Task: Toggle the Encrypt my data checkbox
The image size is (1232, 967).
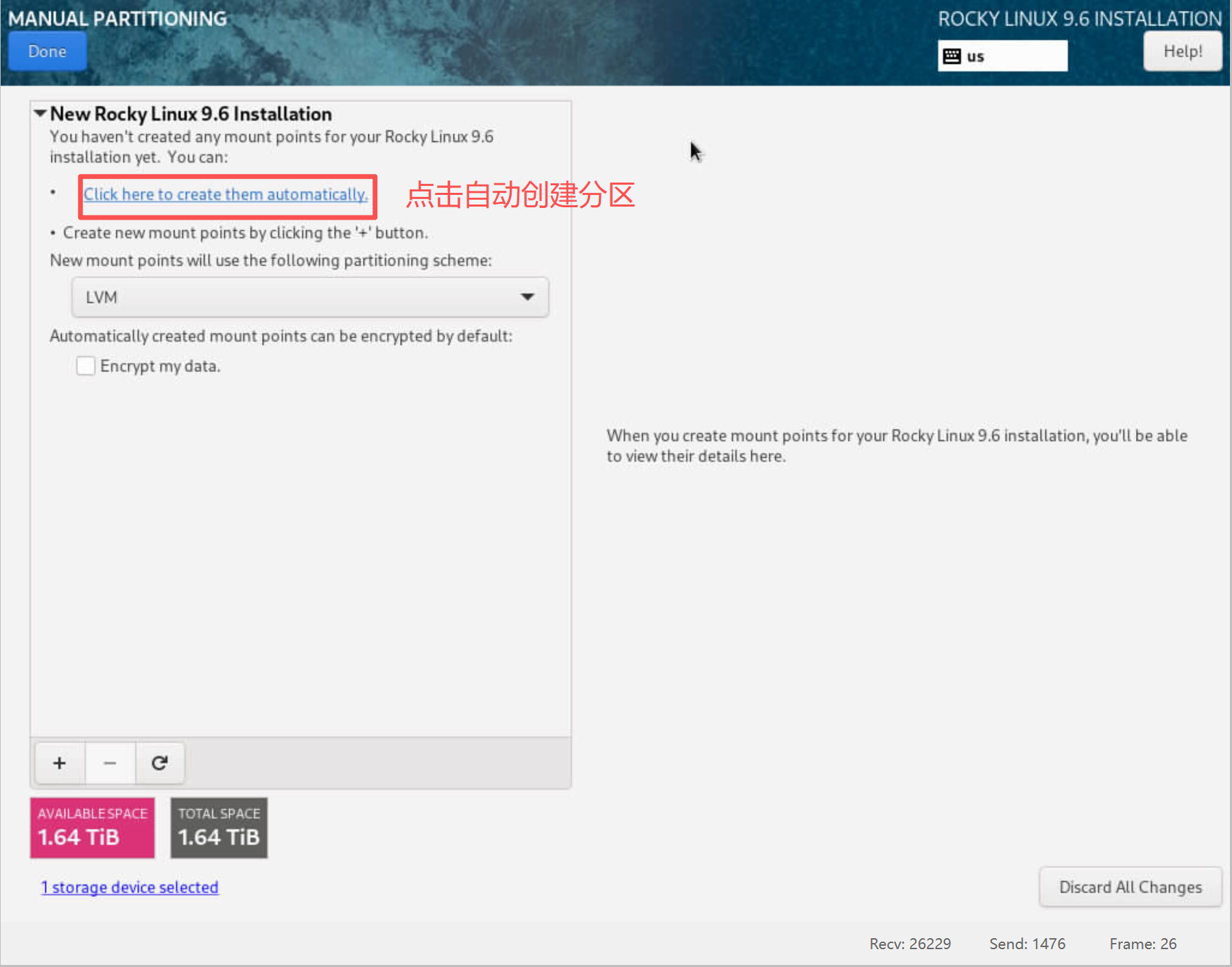Action: pos(86,366)
